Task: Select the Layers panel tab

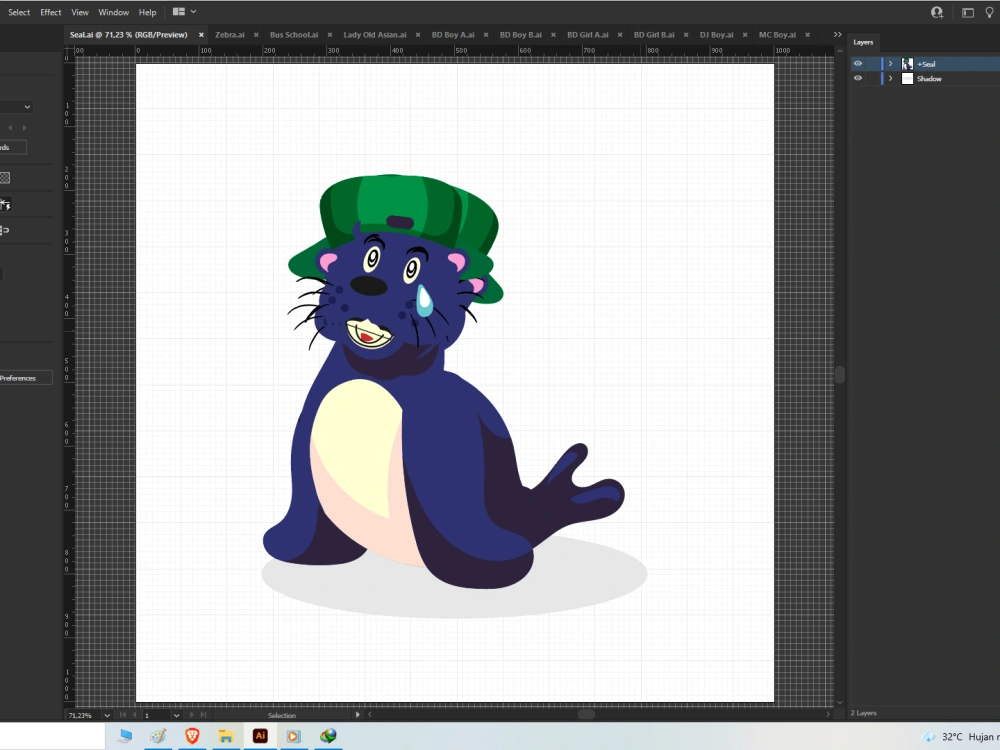Action: (x=863, y=42)
